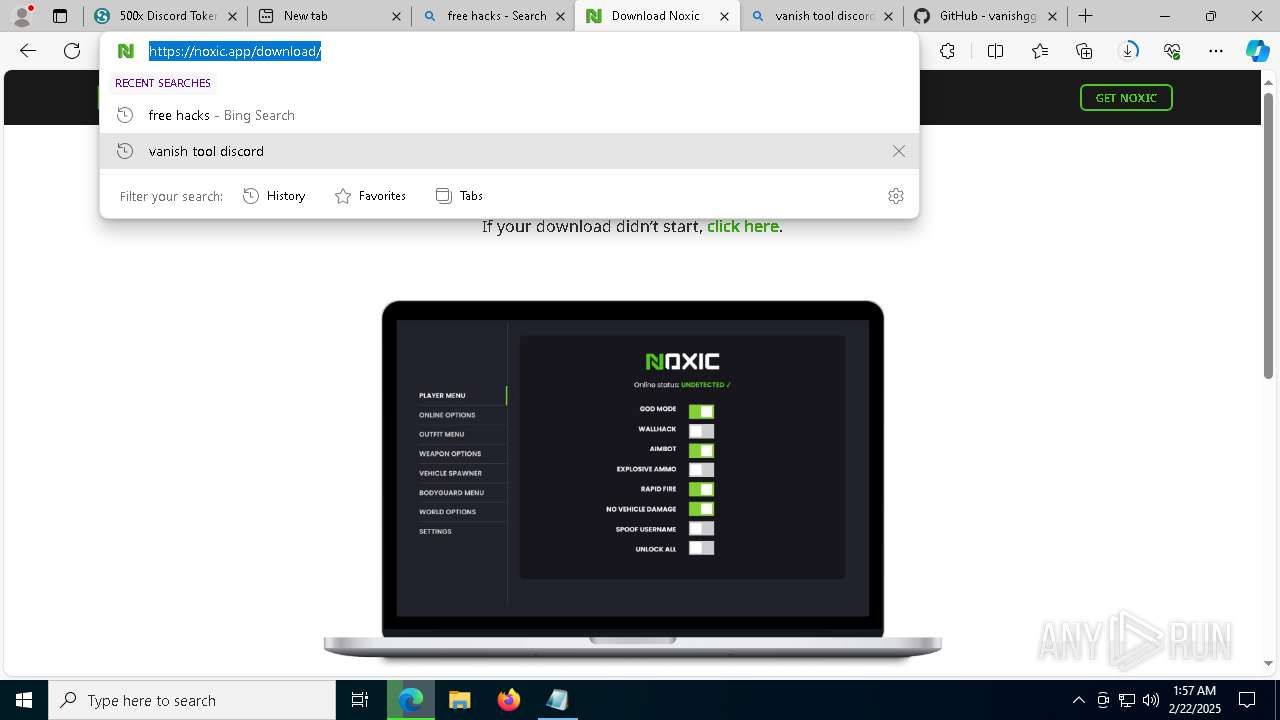1280x720 pixels.
Task: Open Microsoft Edge from the taskbar
Action: (411, 700)
